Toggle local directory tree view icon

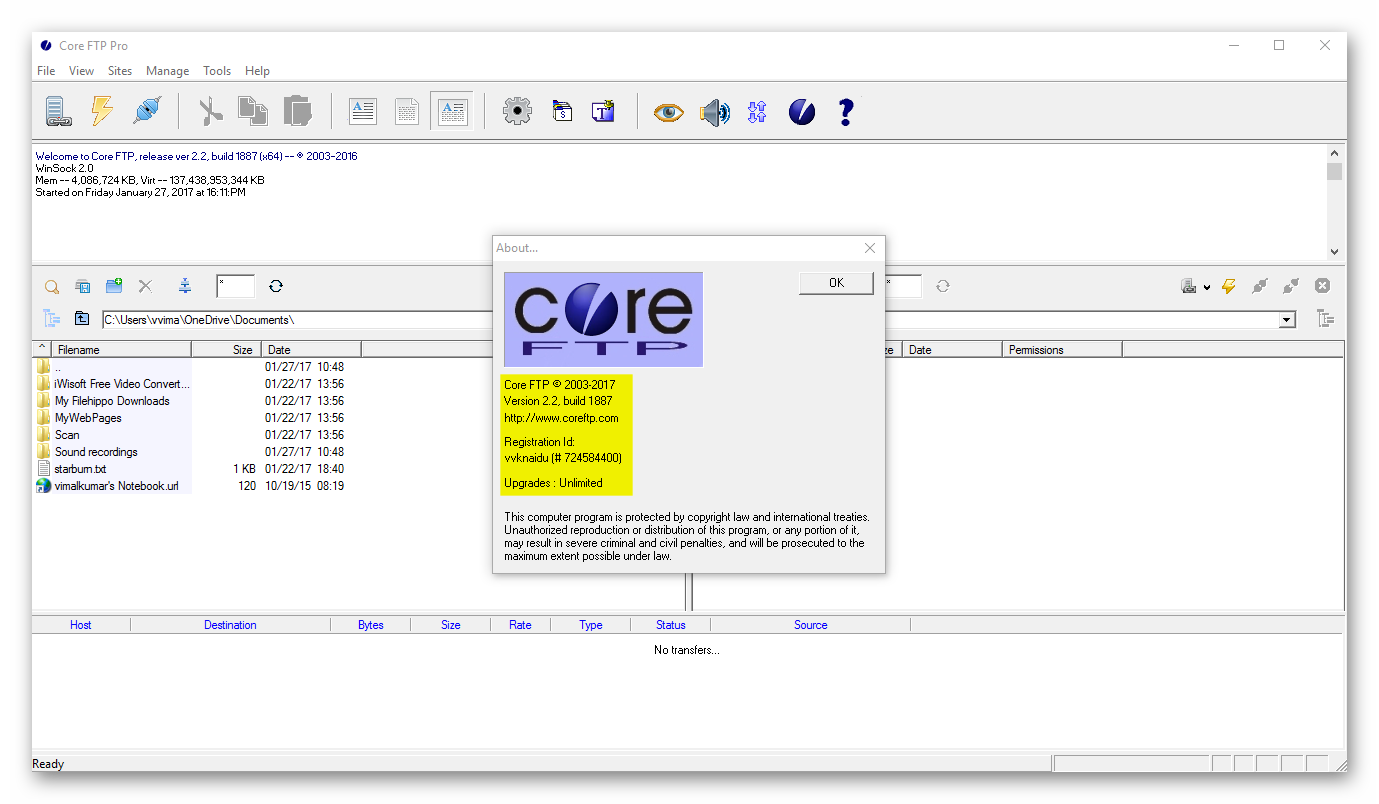(x=51, y=319)
